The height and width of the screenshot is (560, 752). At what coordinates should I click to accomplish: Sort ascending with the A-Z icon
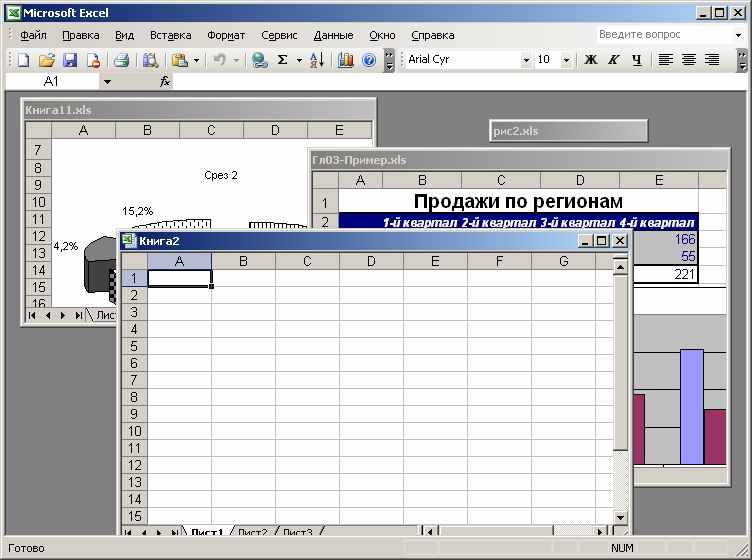(317, 60)
